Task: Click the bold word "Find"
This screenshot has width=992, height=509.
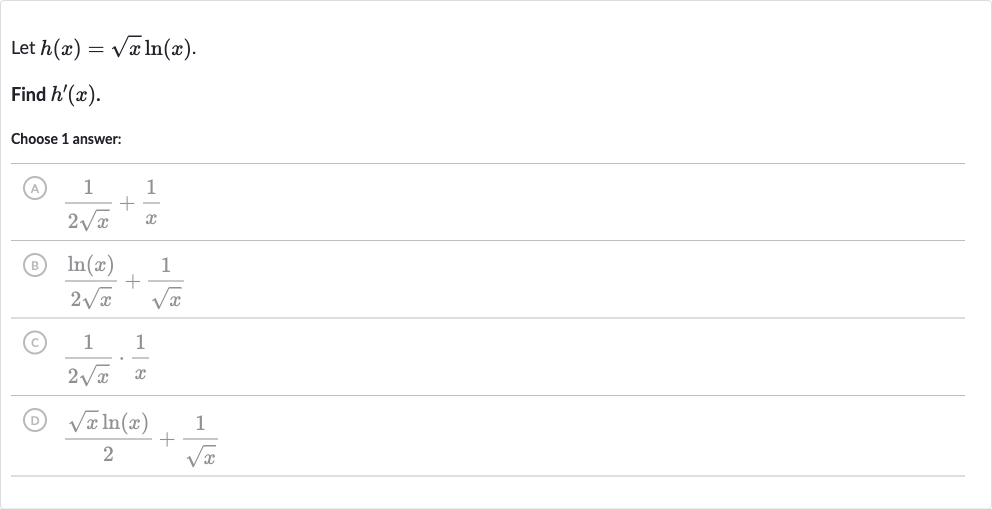Action: point(28,95)
